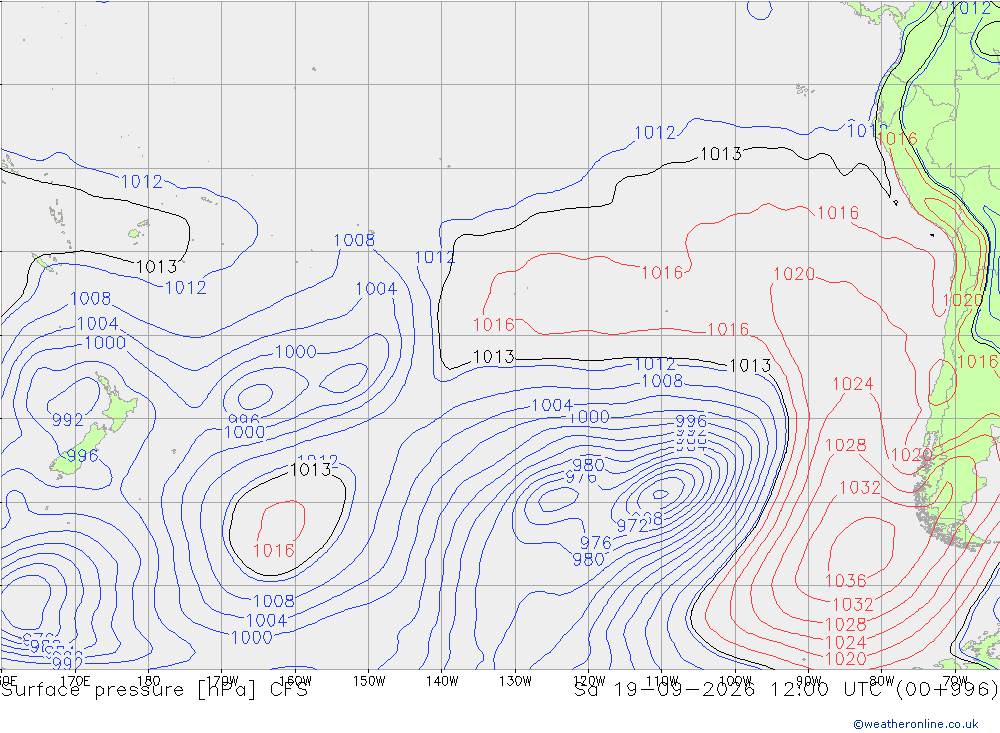Click the 1036 high pressure label

pyautogui.click(x=846, y=581)
